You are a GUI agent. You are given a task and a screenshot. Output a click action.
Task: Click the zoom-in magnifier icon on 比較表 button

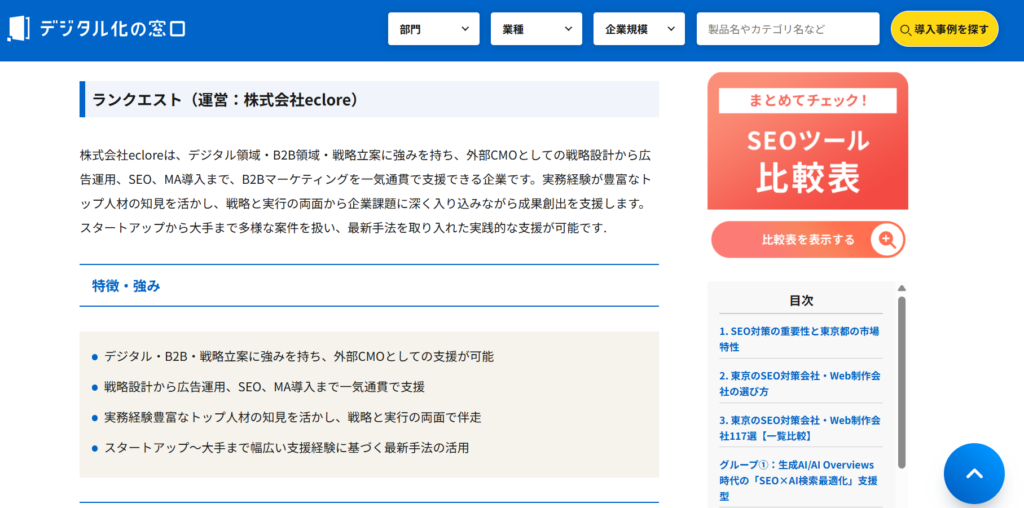[886, 240]
